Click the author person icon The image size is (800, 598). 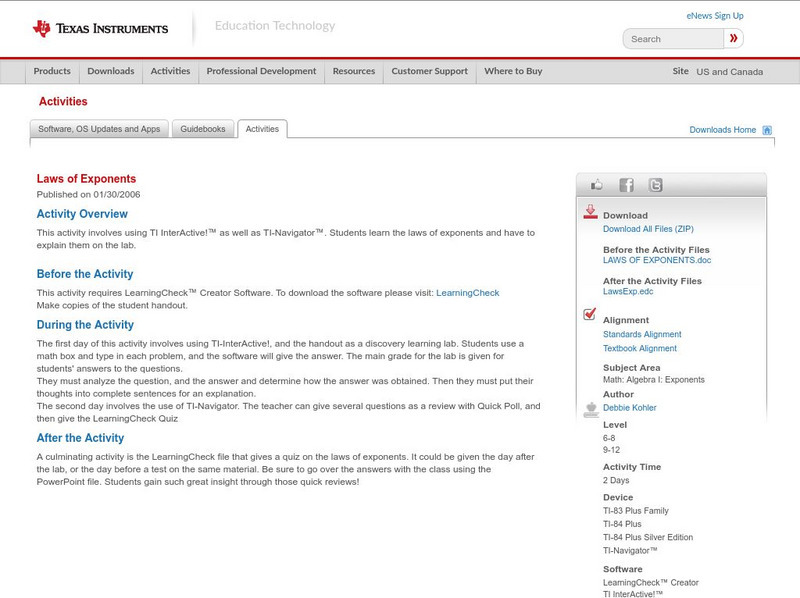click(592, 406)
